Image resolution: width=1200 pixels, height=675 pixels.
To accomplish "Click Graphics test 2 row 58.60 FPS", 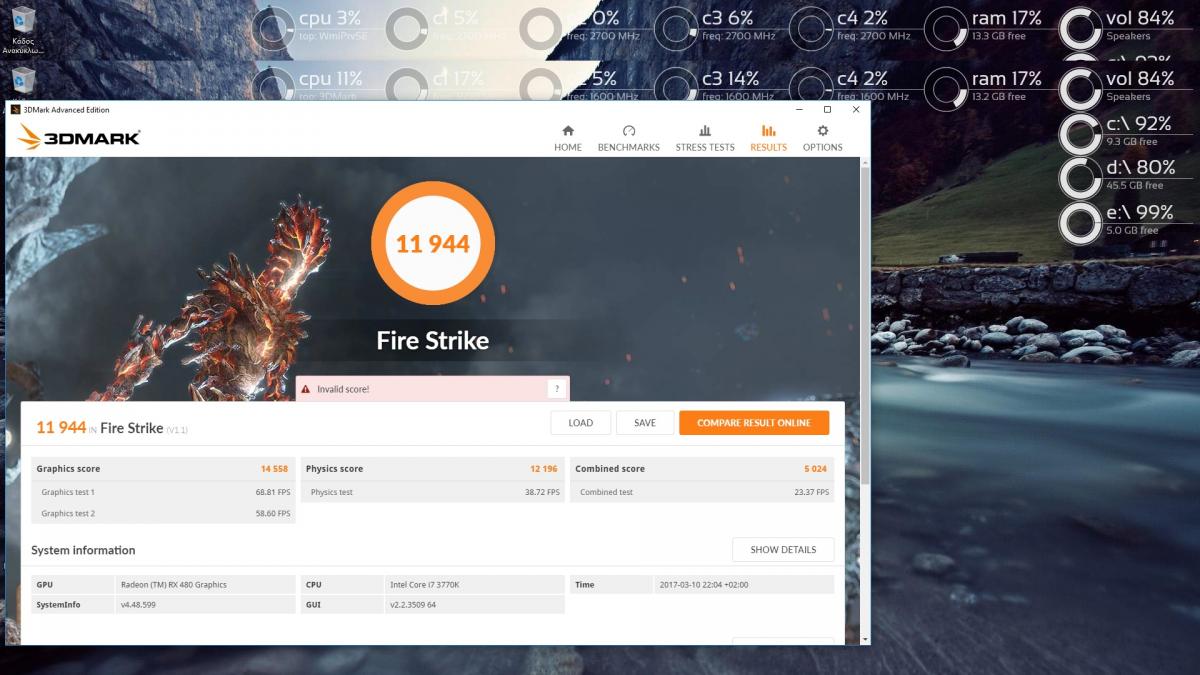I will 164,513.
